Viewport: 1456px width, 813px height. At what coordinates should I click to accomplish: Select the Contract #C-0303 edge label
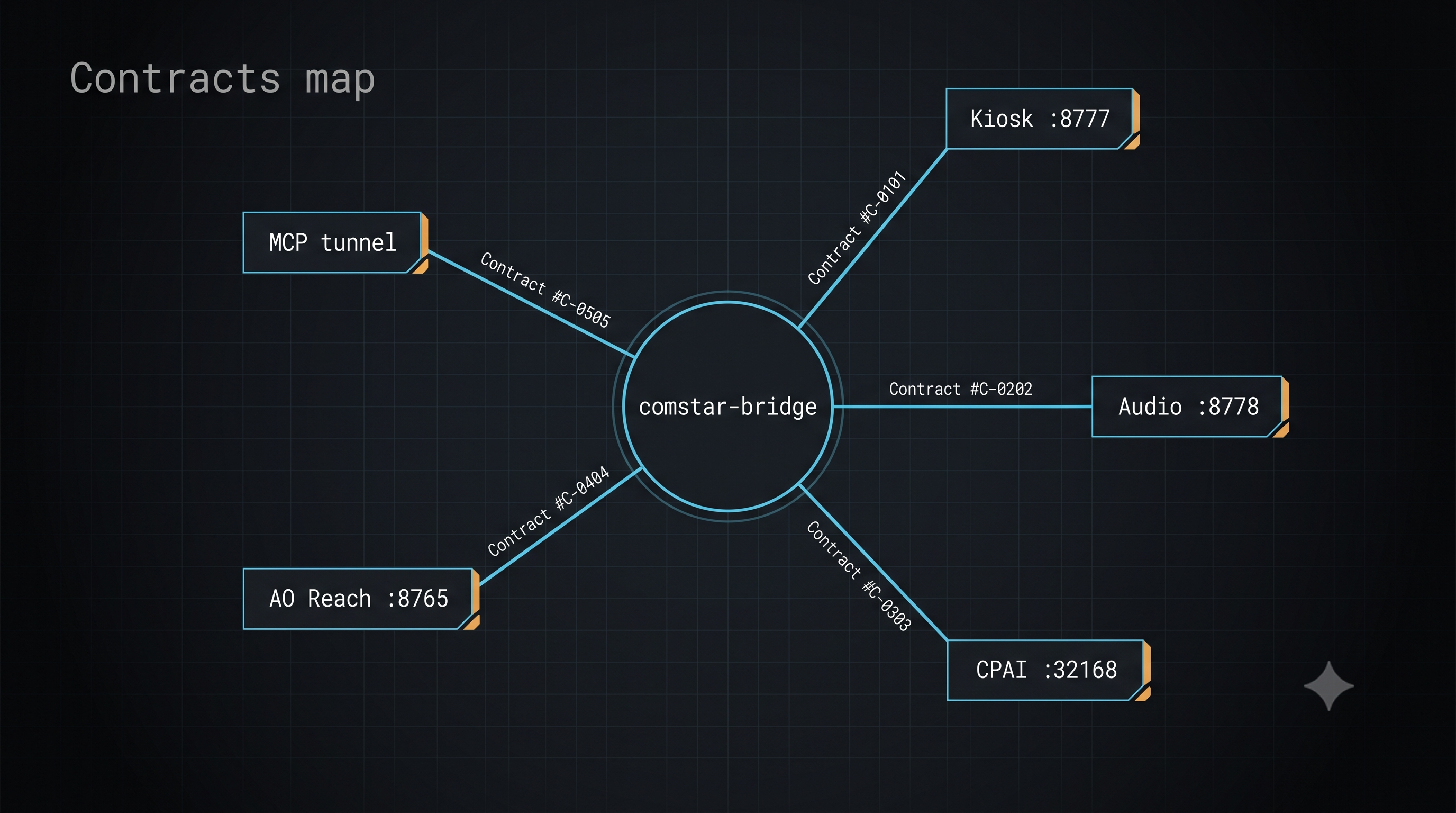(x=859, y=575)
